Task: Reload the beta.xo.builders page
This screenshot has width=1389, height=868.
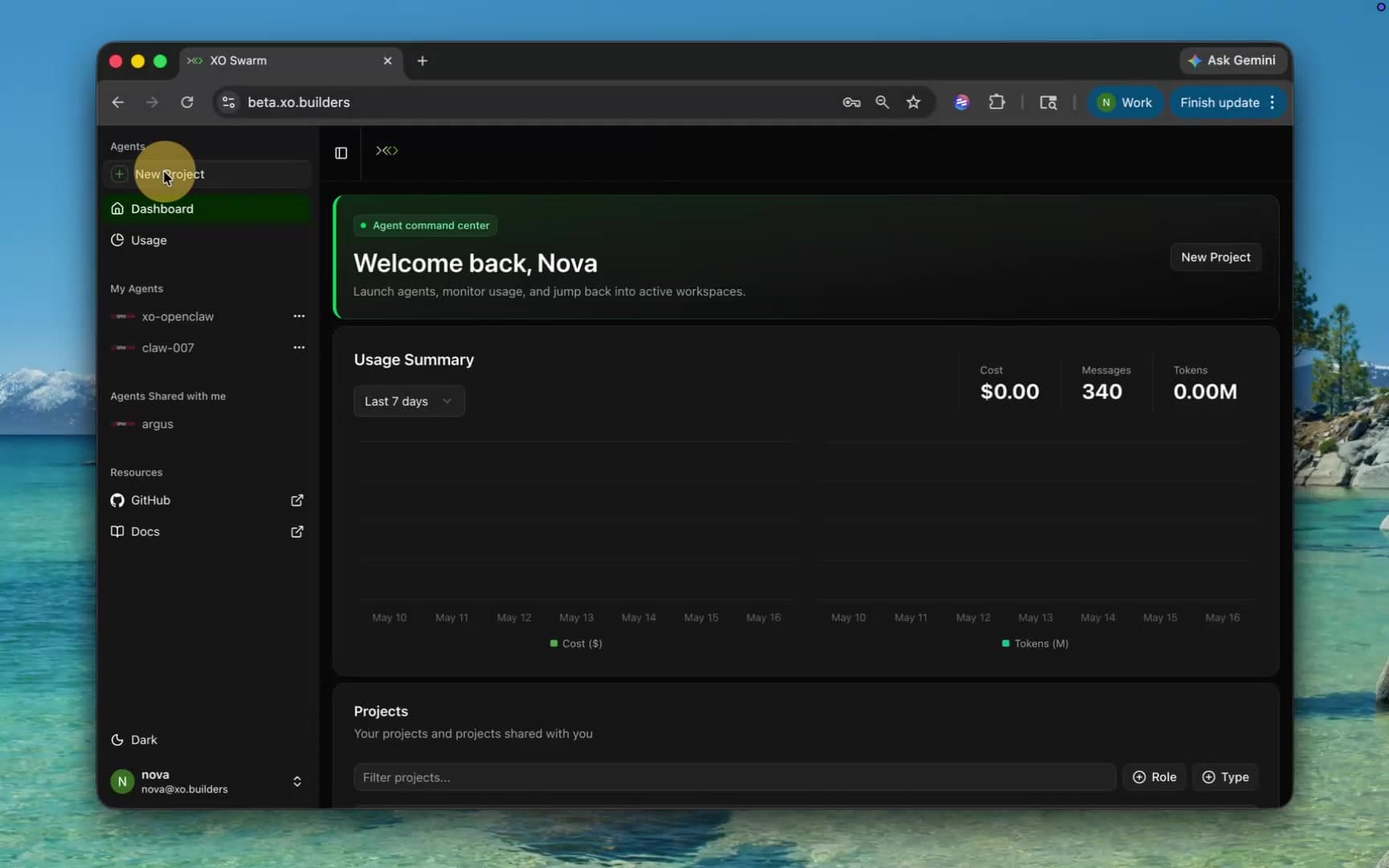Action: point(187,102)
